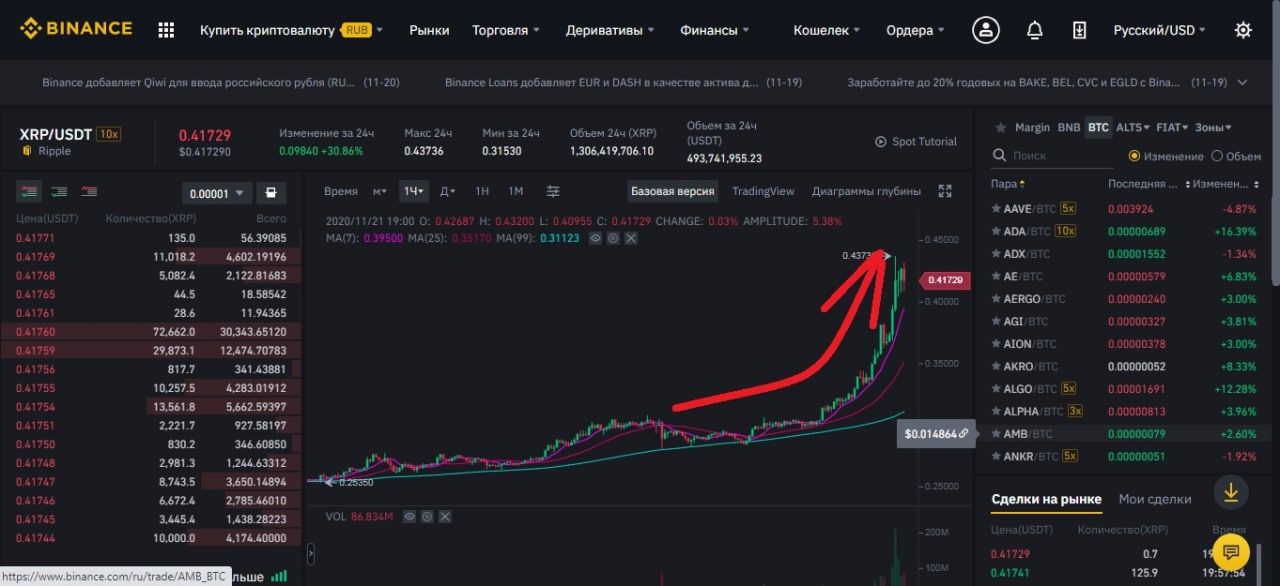Toggle MA indicator visibility eye
1280x586 pixels.
click(596, 238)
